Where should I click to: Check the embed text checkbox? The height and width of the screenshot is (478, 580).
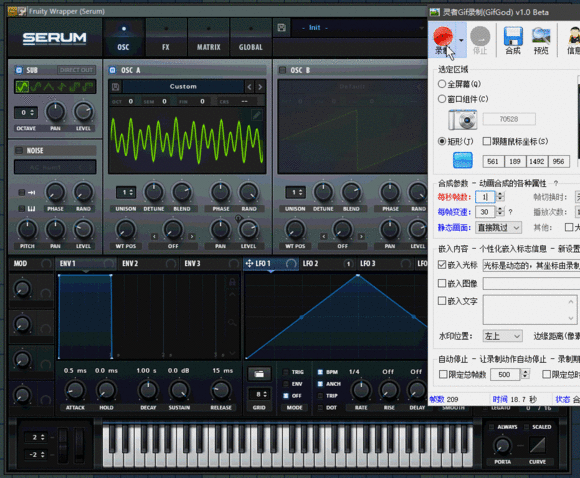(x=442, y=301)
